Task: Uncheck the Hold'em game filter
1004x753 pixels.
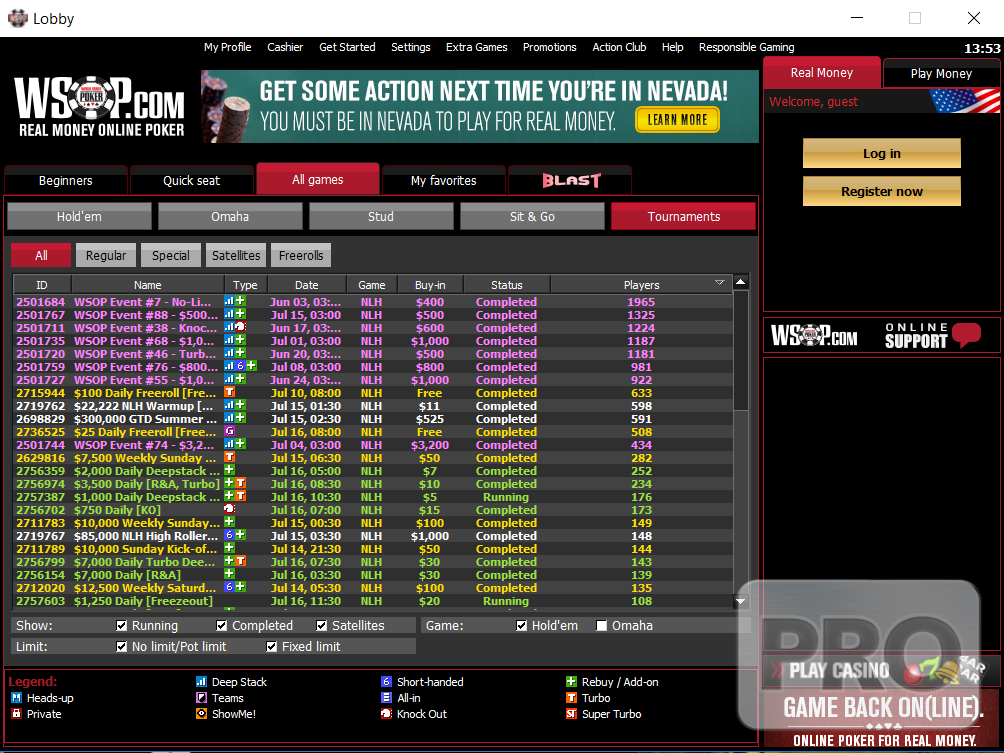Action: coord(522,626)
